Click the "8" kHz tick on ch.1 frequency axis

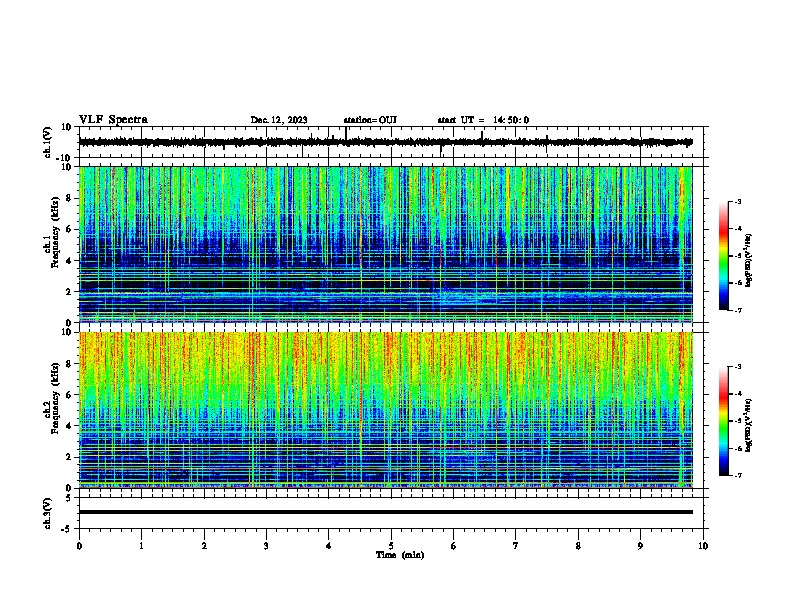tap(69, 198)
